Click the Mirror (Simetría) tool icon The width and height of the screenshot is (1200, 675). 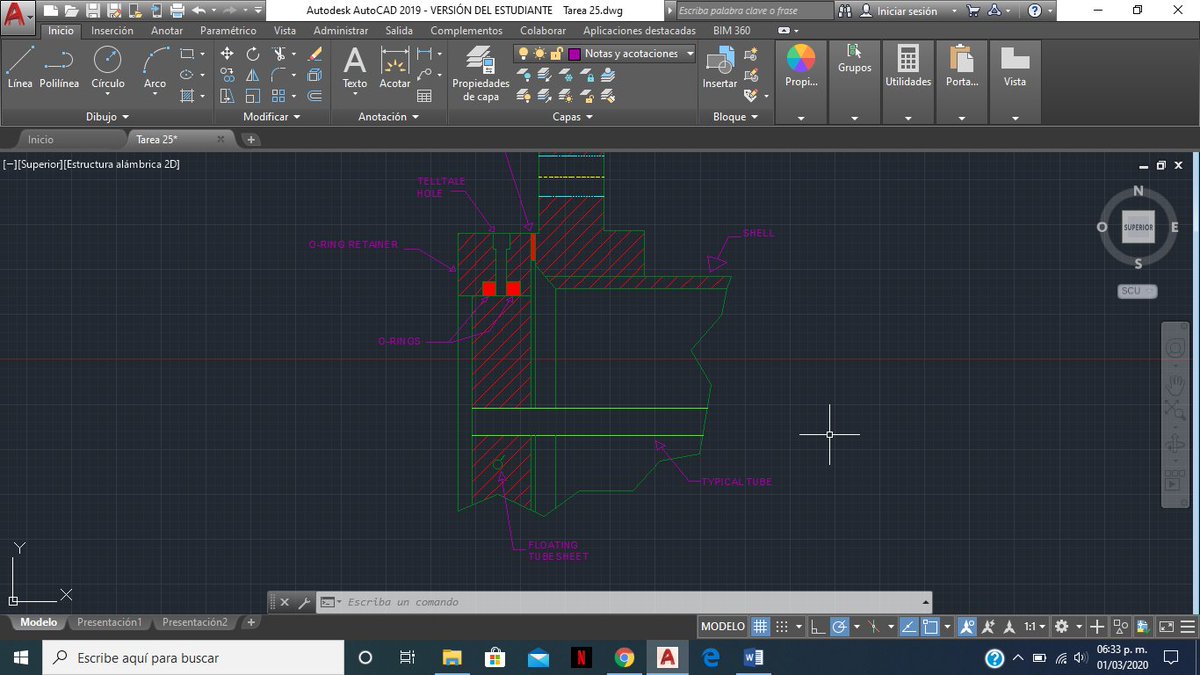point(253,75)
